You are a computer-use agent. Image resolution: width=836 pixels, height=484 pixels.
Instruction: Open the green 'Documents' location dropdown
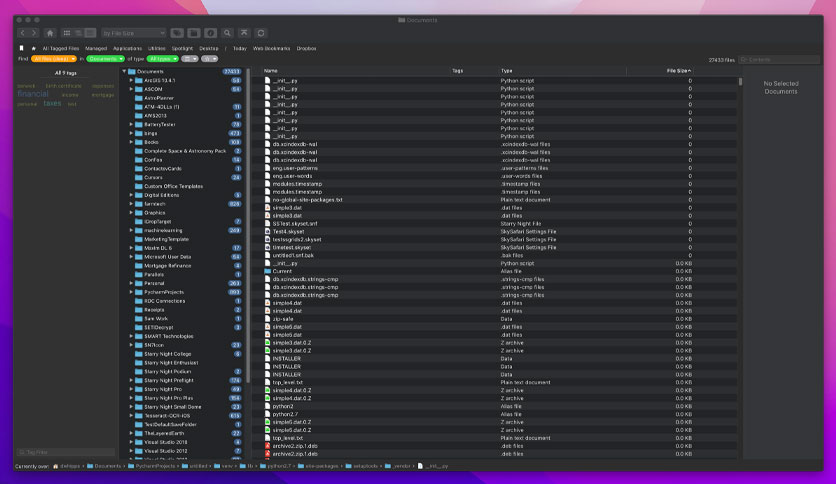click(106, 59)
